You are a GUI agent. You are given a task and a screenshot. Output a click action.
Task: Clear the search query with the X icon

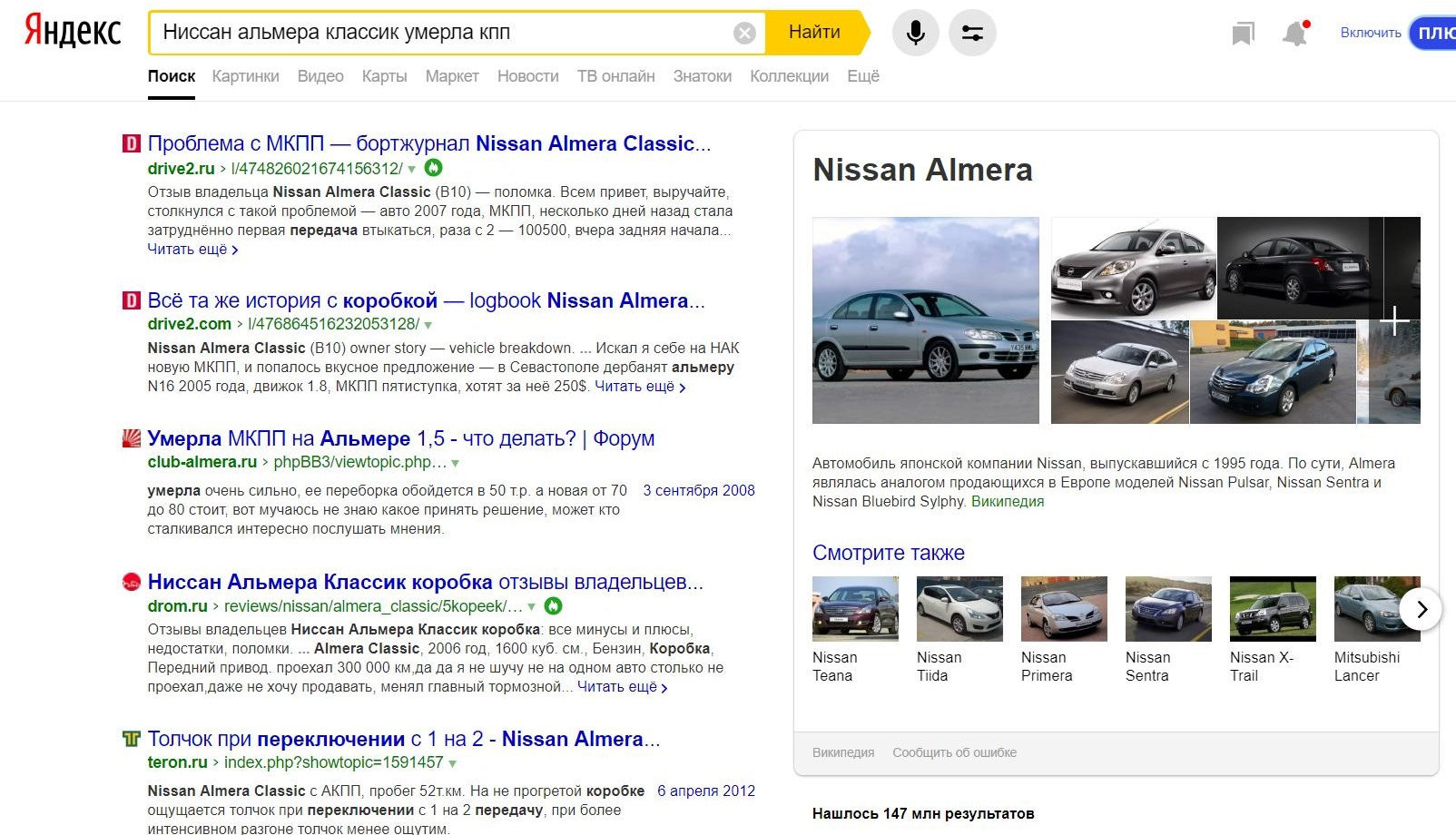(x=744, y=34)
